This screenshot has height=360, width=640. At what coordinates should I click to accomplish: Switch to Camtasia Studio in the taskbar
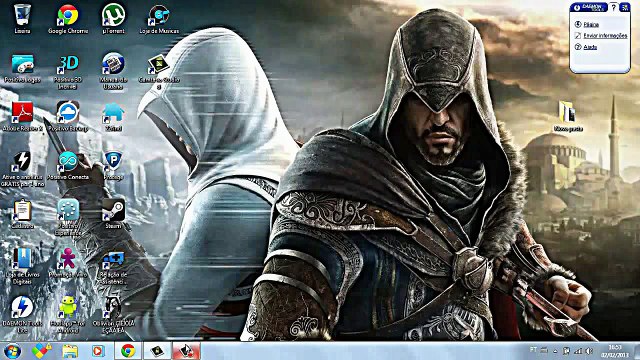157,351
